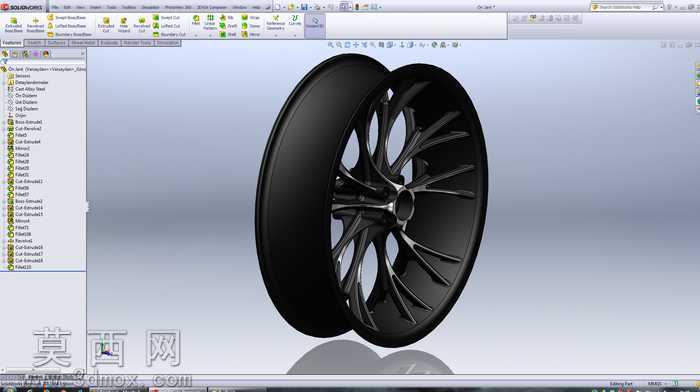700x392 pixels.
Task: Choose Boundary Boss/Base command
Action: click(x=69, y=34)
